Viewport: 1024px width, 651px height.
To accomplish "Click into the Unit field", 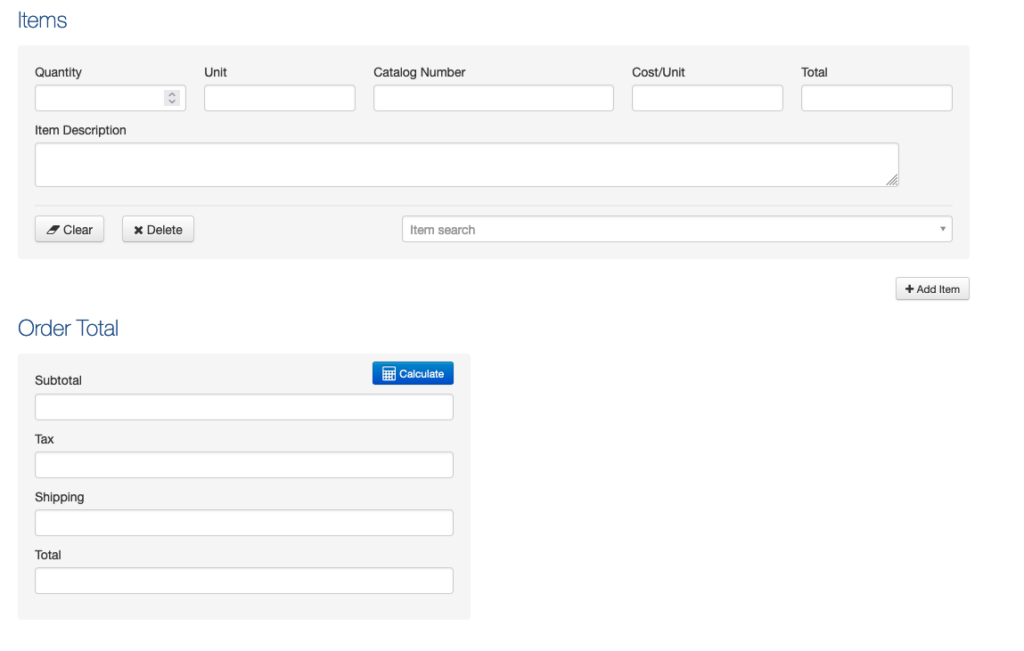I will click(x=279, y=98).
